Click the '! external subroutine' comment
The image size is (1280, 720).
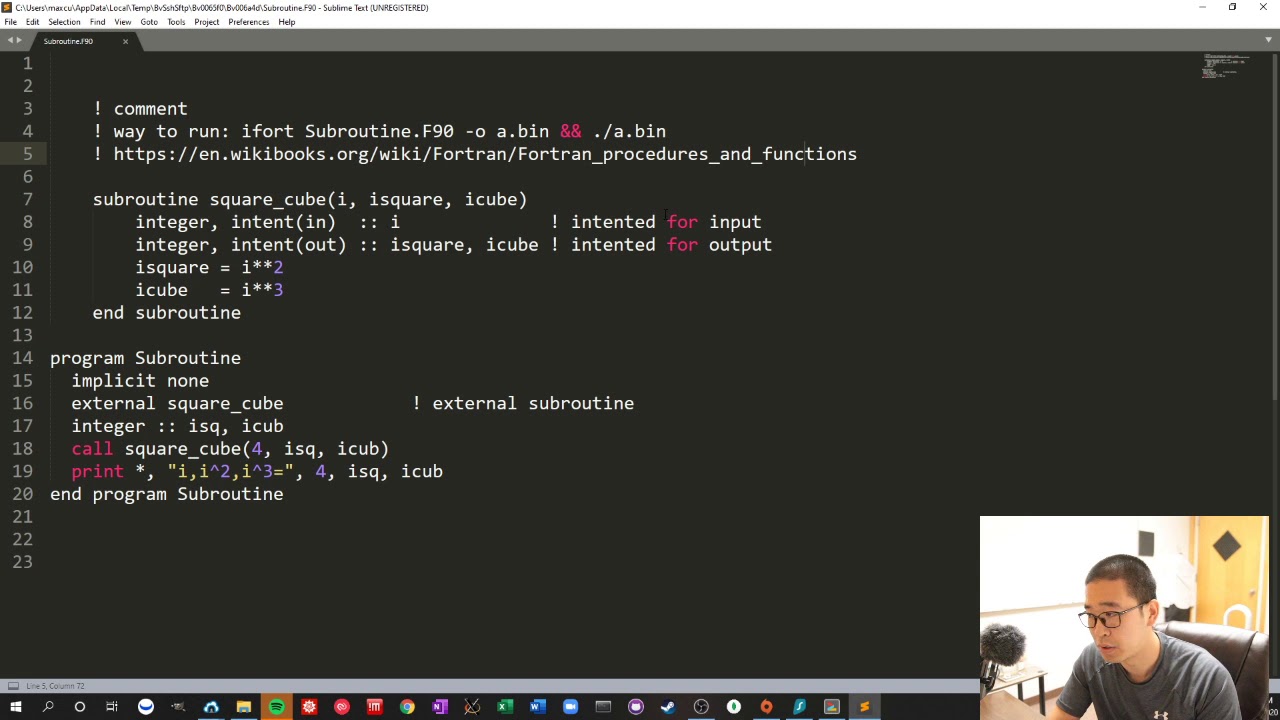(523, 404)
